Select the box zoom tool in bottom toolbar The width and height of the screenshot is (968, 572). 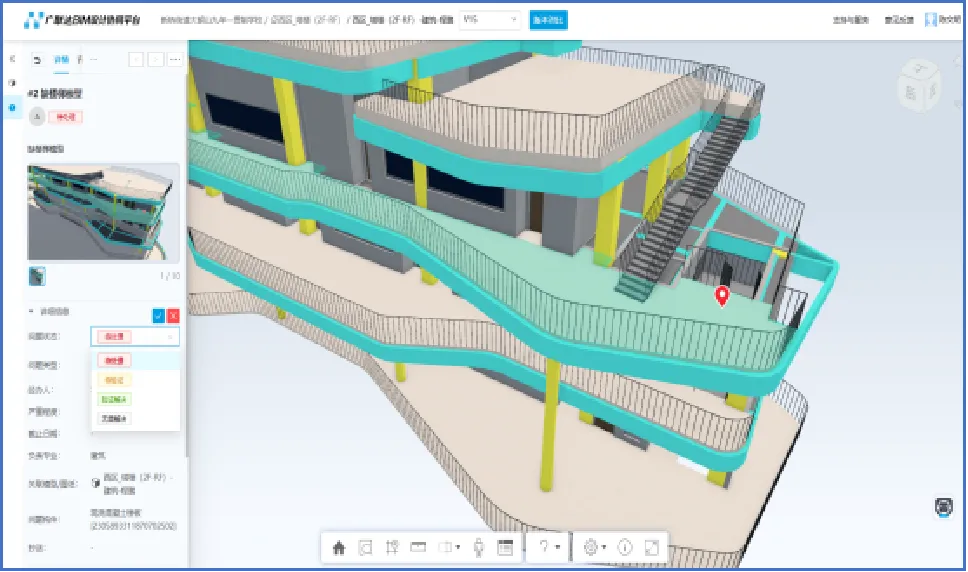pyautogui.click(x=365, y=547)
